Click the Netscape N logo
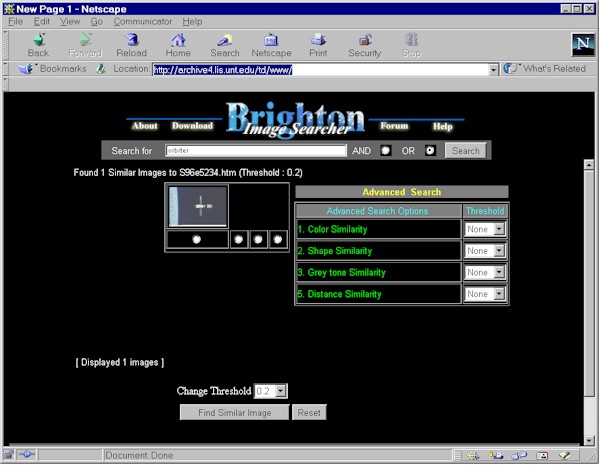 [583, 44]
